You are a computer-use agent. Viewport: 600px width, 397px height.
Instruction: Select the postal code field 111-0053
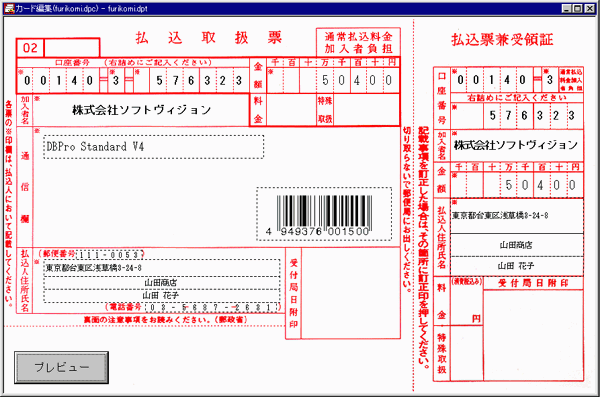(x=110, y=255)
